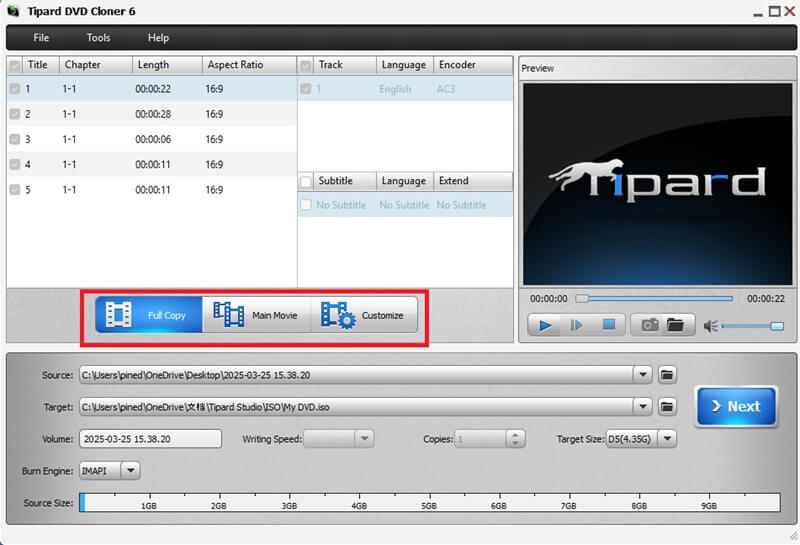
Task: Expand the Target path dropdown
Action: [x=643, y=407]
